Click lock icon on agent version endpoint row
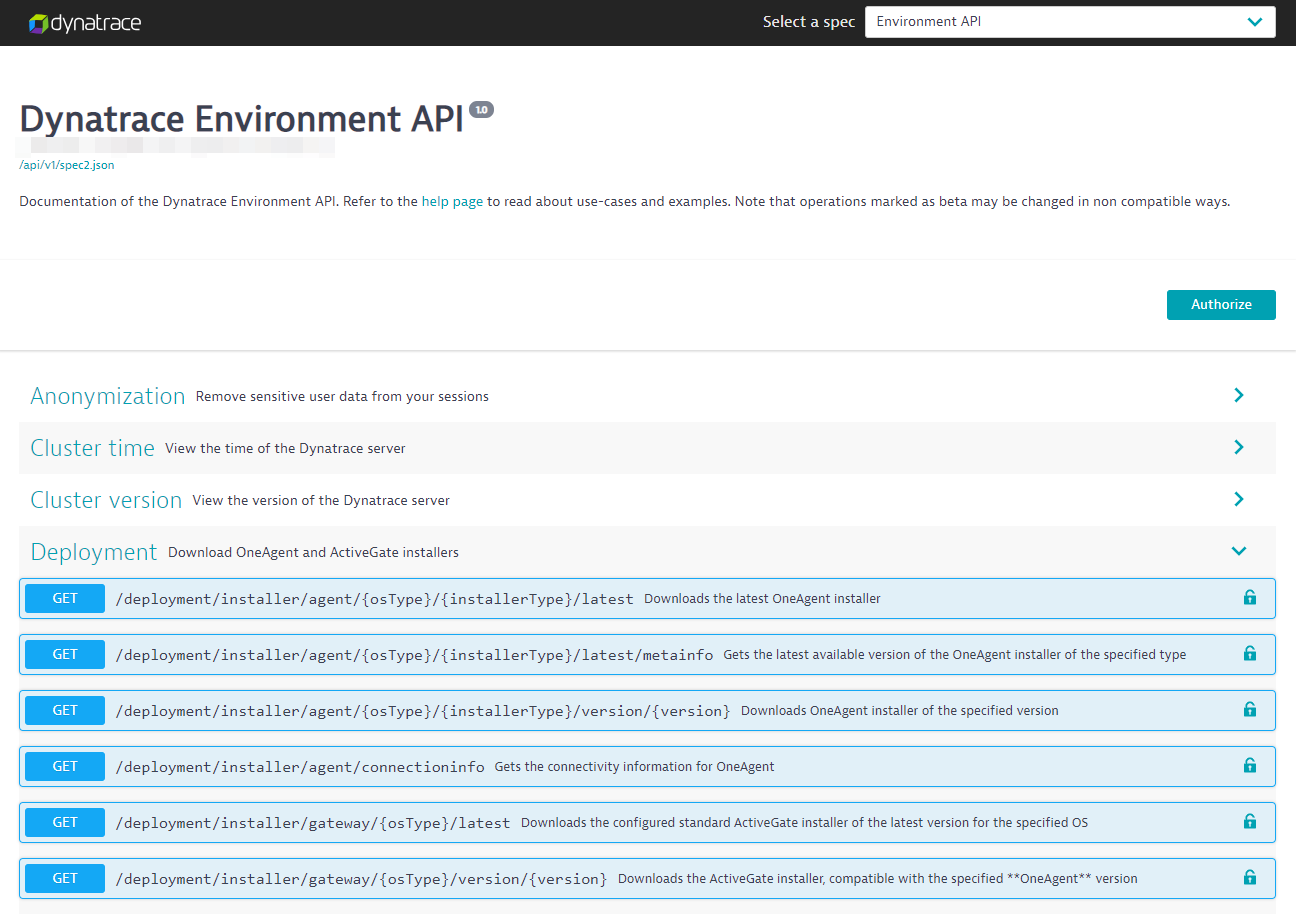The height and width of the screenshot is (917, 1296). [1249, 710]
